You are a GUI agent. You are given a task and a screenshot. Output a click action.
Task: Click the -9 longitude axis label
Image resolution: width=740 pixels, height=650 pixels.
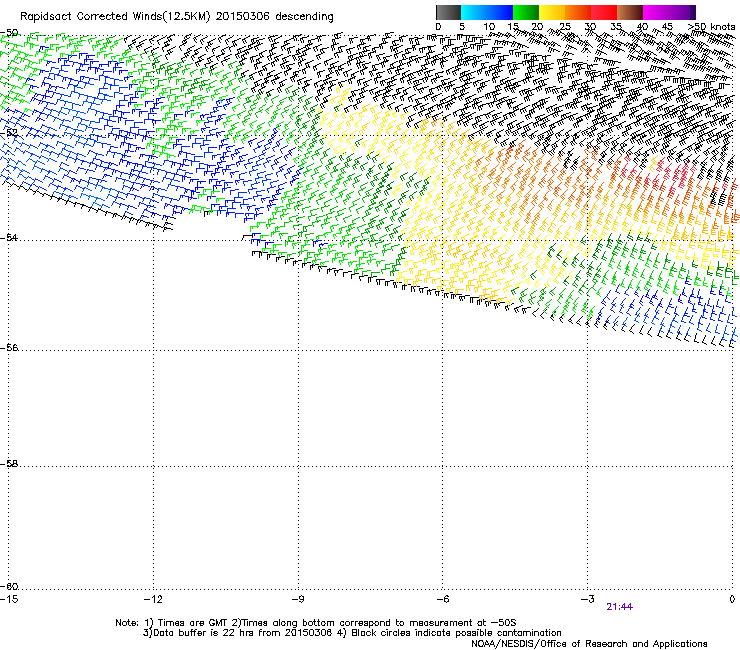click(298, 599)
